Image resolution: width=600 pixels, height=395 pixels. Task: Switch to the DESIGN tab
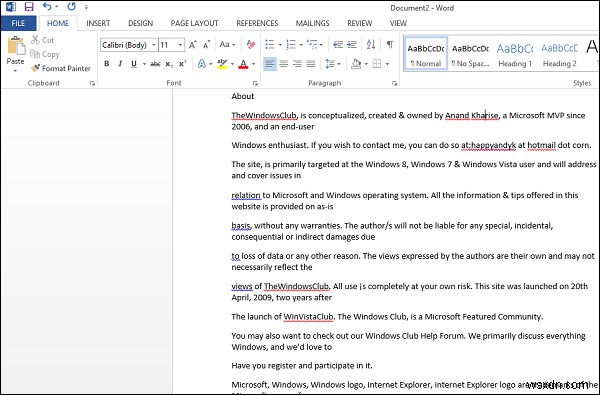tap(140, 23)
